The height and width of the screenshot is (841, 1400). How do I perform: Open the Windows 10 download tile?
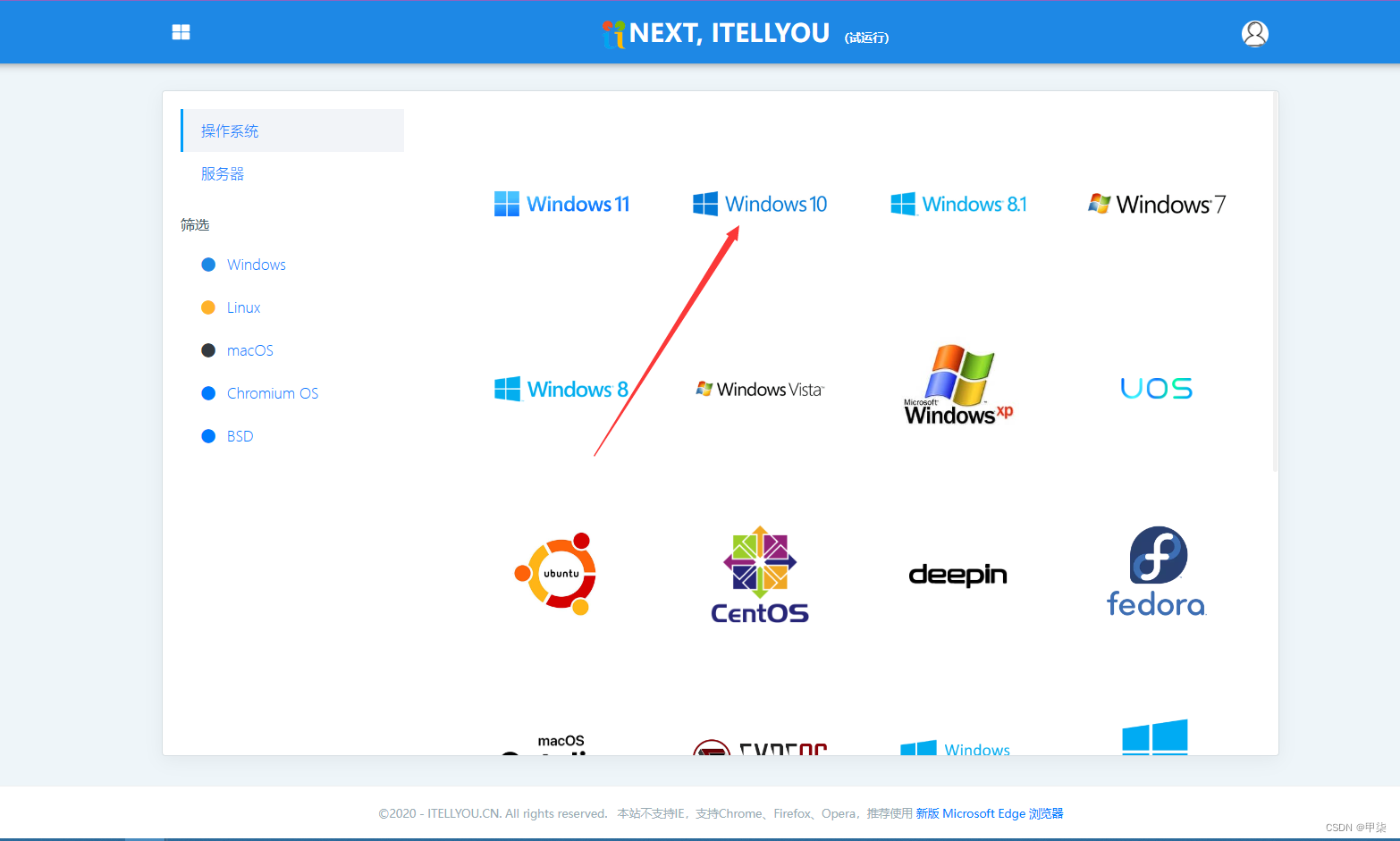coord(760,204)
